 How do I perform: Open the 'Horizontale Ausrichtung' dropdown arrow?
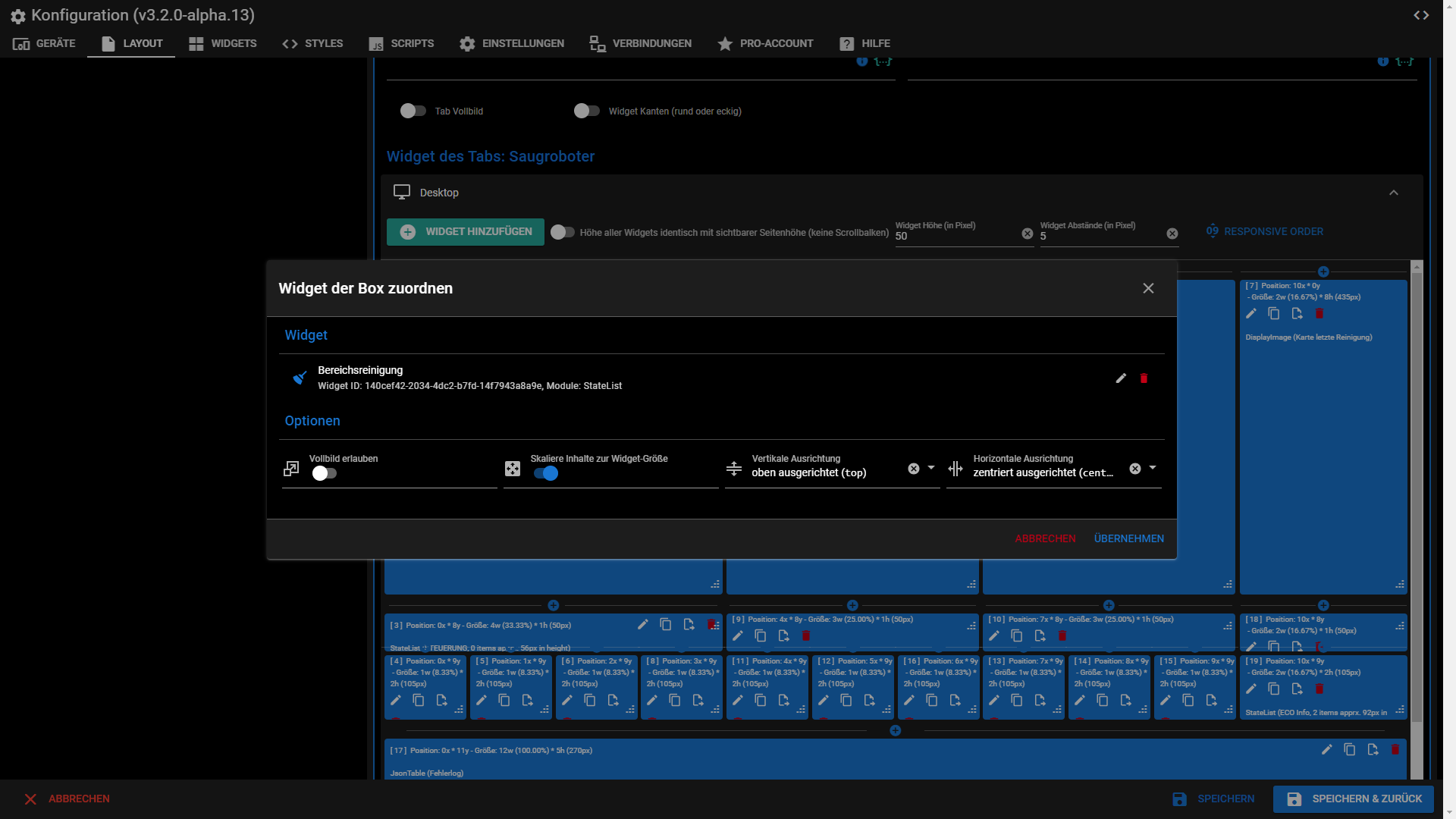point(1153,469)
